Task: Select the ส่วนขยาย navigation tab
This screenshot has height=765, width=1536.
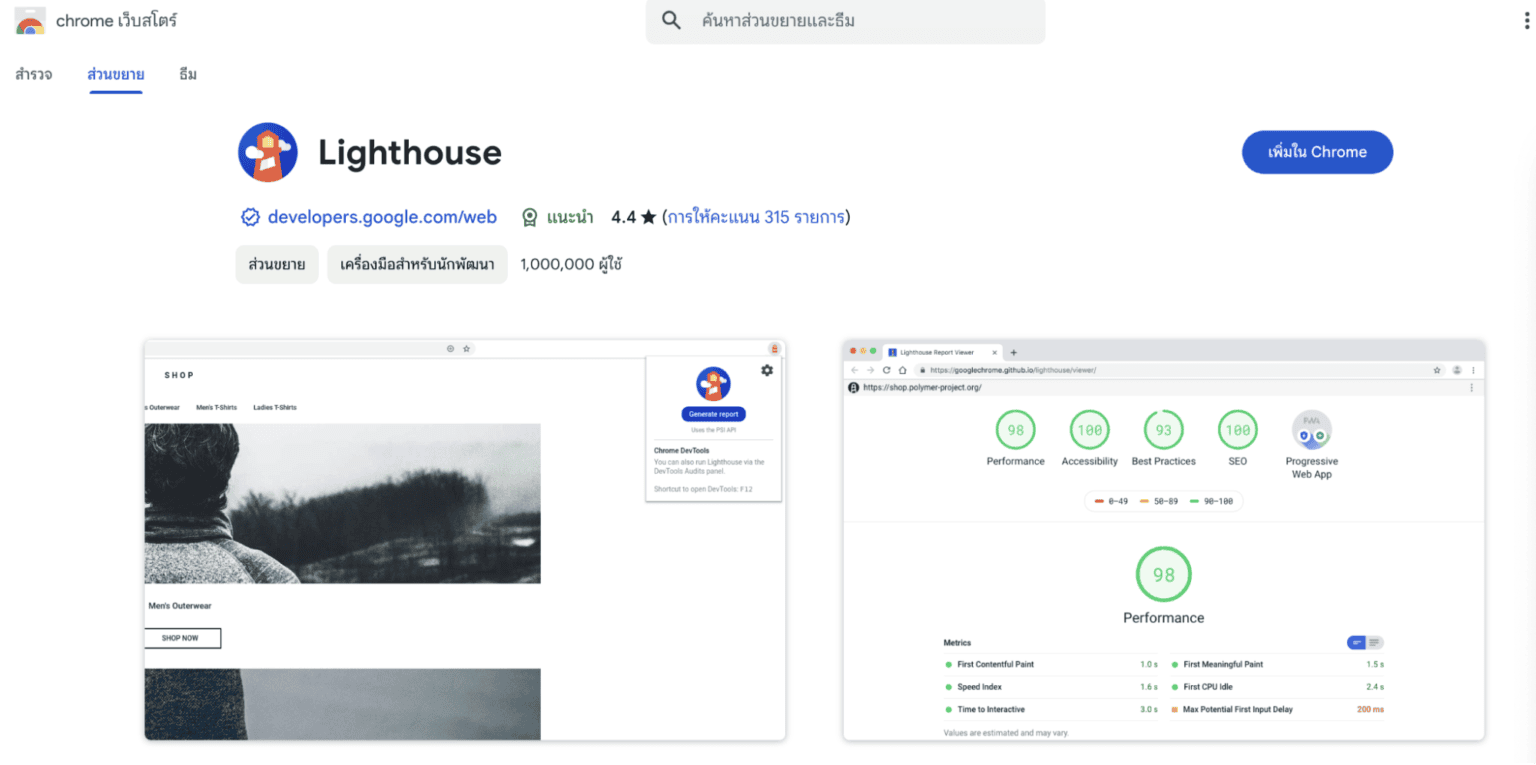Action: pyautogui.click(x=115, y=74)
